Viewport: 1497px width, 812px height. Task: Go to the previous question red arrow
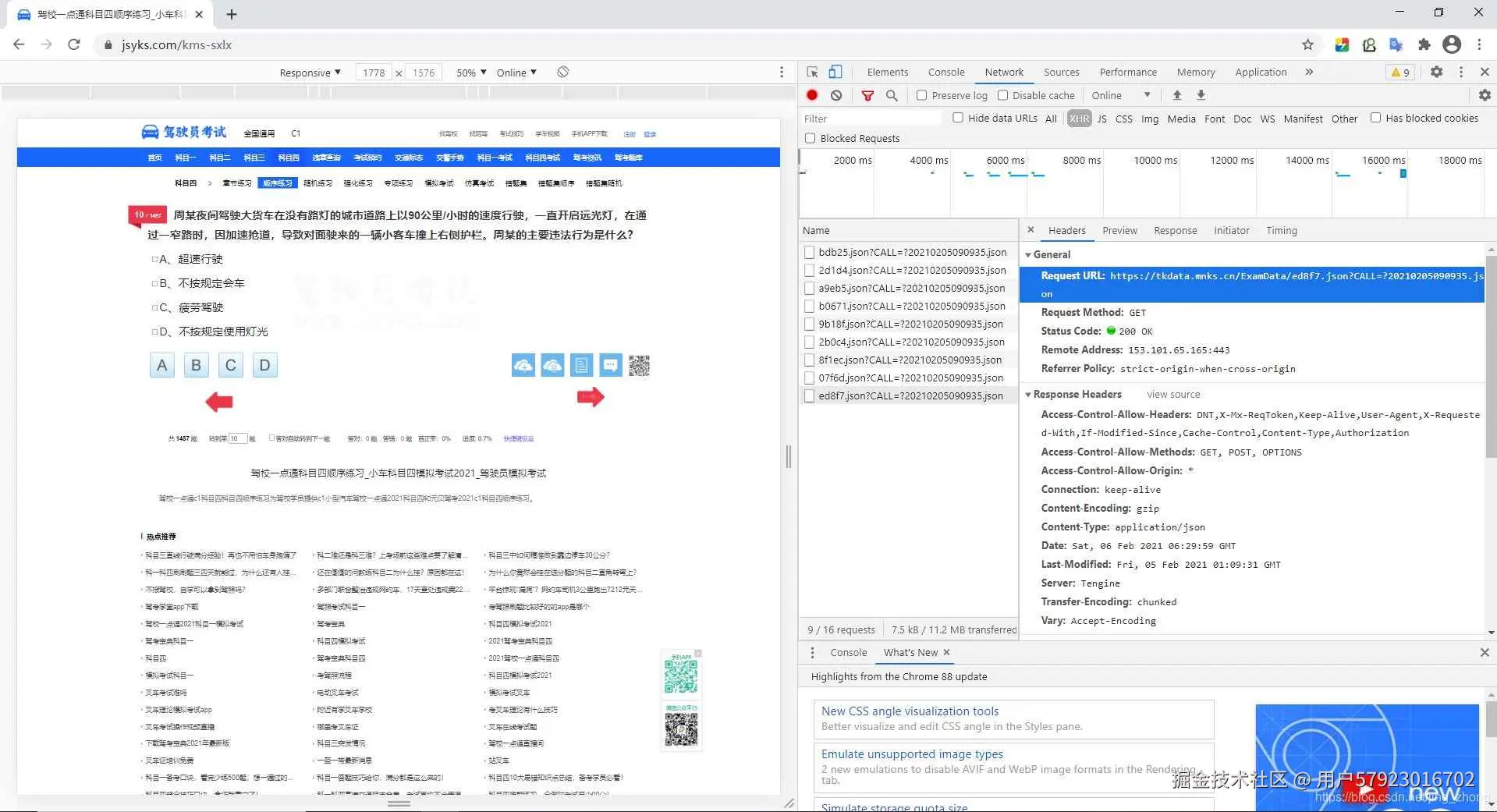point(219,401)
